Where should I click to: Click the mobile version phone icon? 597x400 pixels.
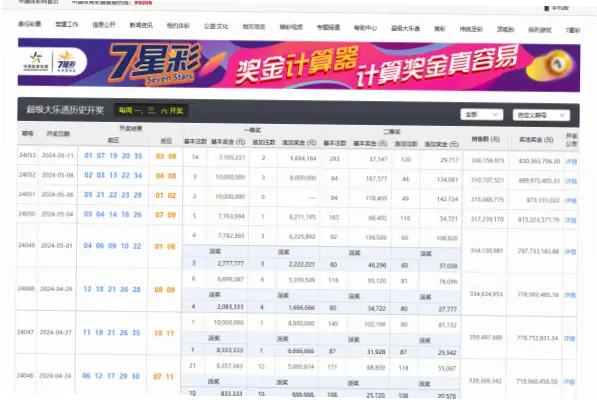pos(547,8)
